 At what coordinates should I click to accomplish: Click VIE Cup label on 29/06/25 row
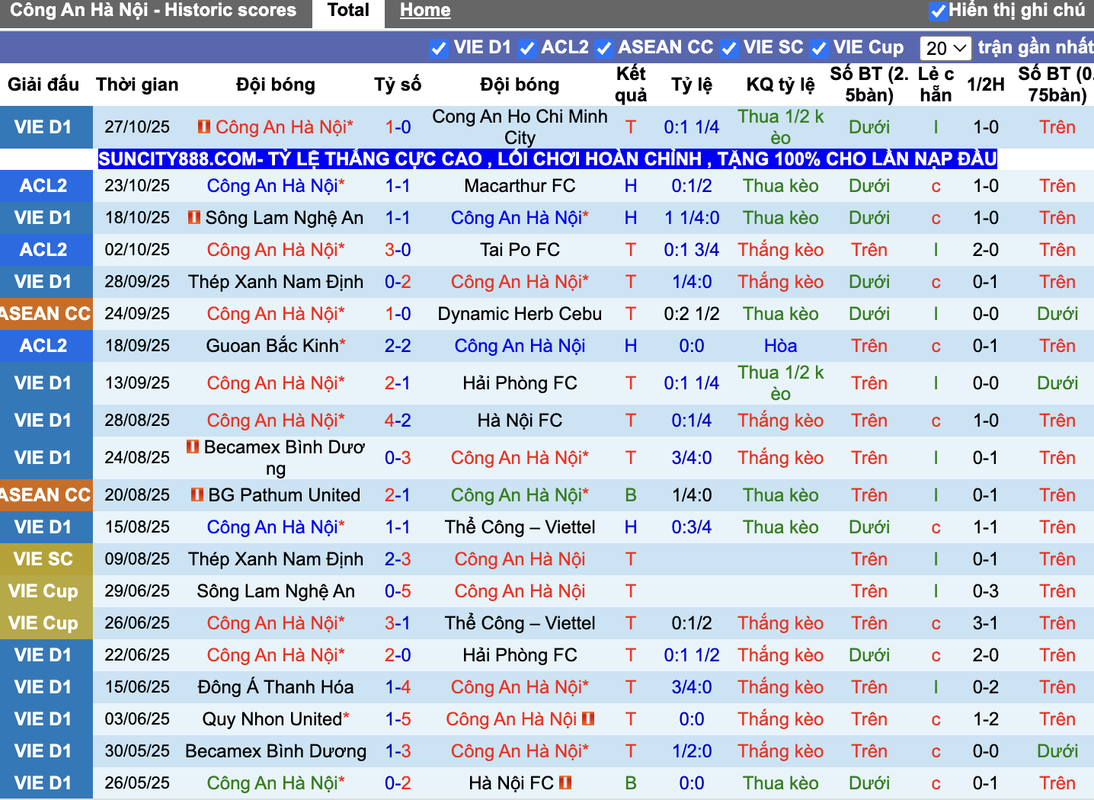click(43, 591)
